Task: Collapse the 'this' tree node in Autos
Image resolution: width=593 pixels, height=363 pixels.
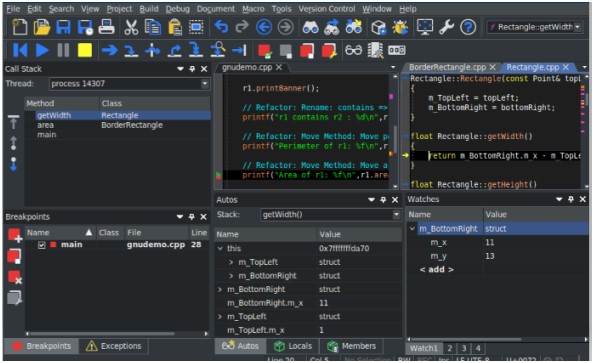Action: point(220,248)
